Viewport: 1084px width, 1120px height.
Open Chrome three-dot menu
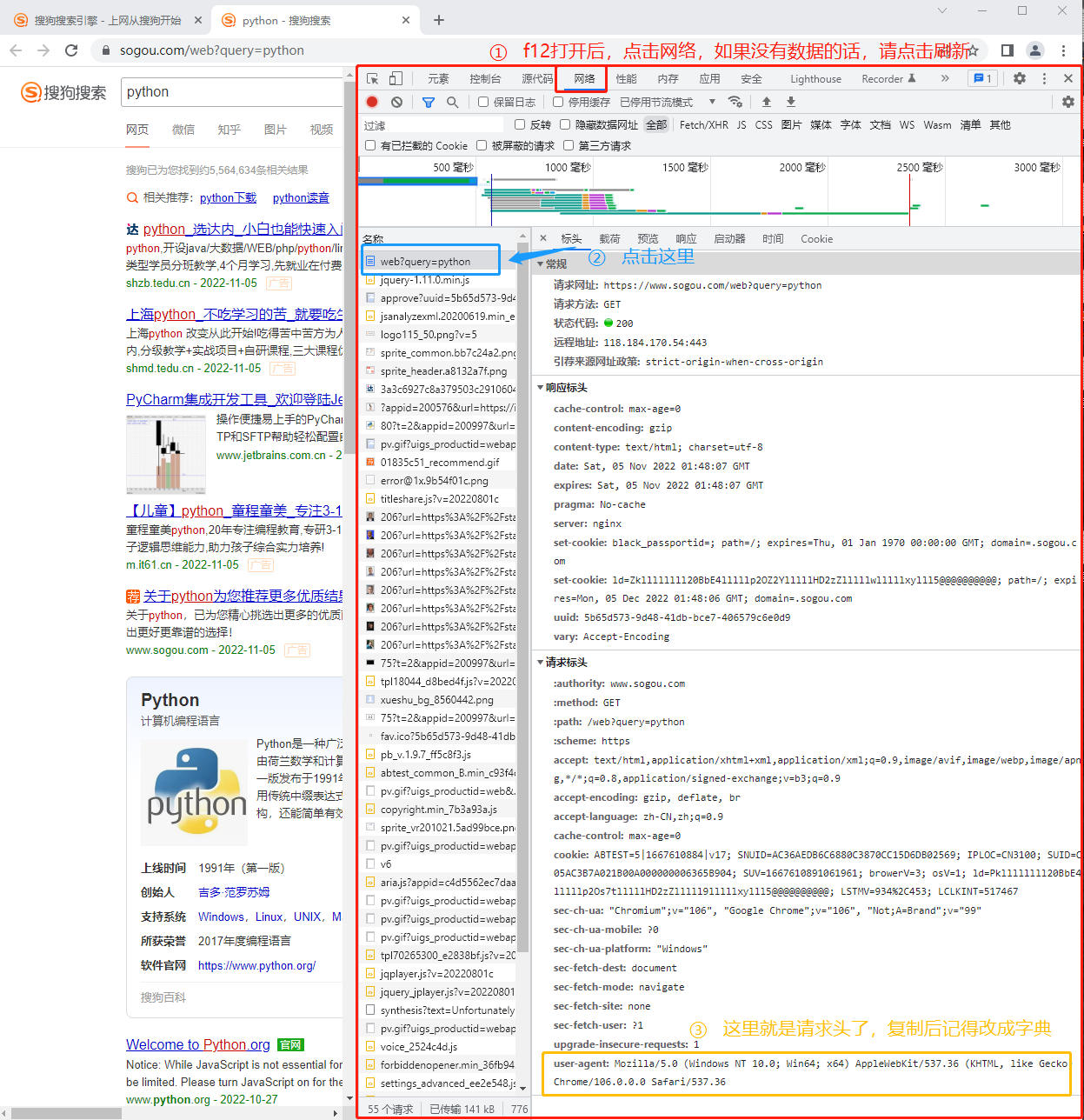pyautogui.click(x=1063, y=50)
